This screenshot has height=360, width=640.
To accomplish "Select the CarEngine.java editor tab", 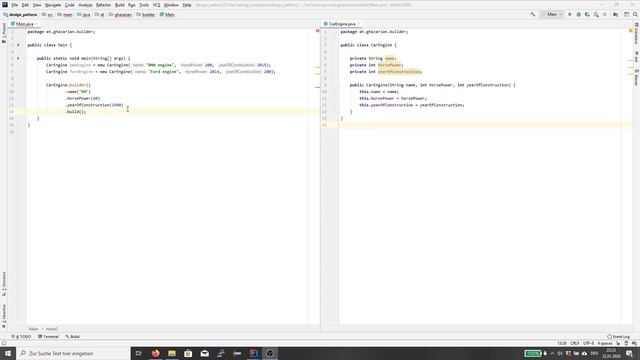I will tap(342, 24).
